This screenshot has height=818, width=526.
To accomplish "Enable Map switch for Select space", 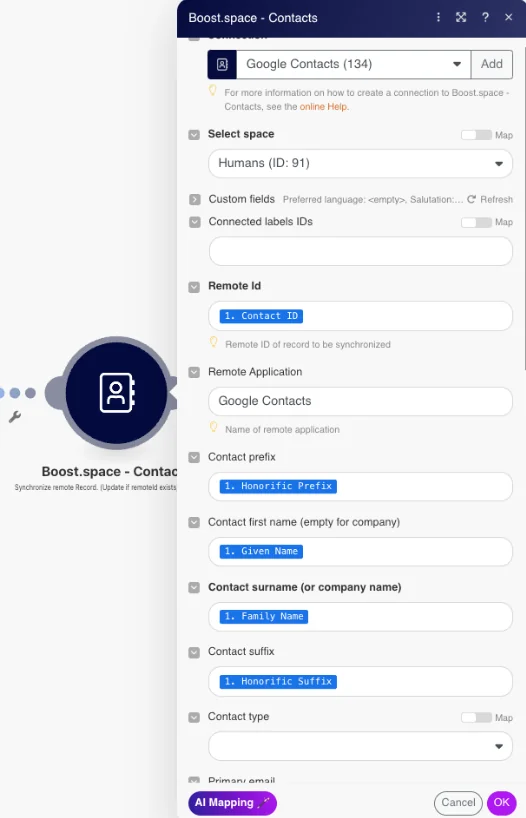I will [x=476, y=135].
